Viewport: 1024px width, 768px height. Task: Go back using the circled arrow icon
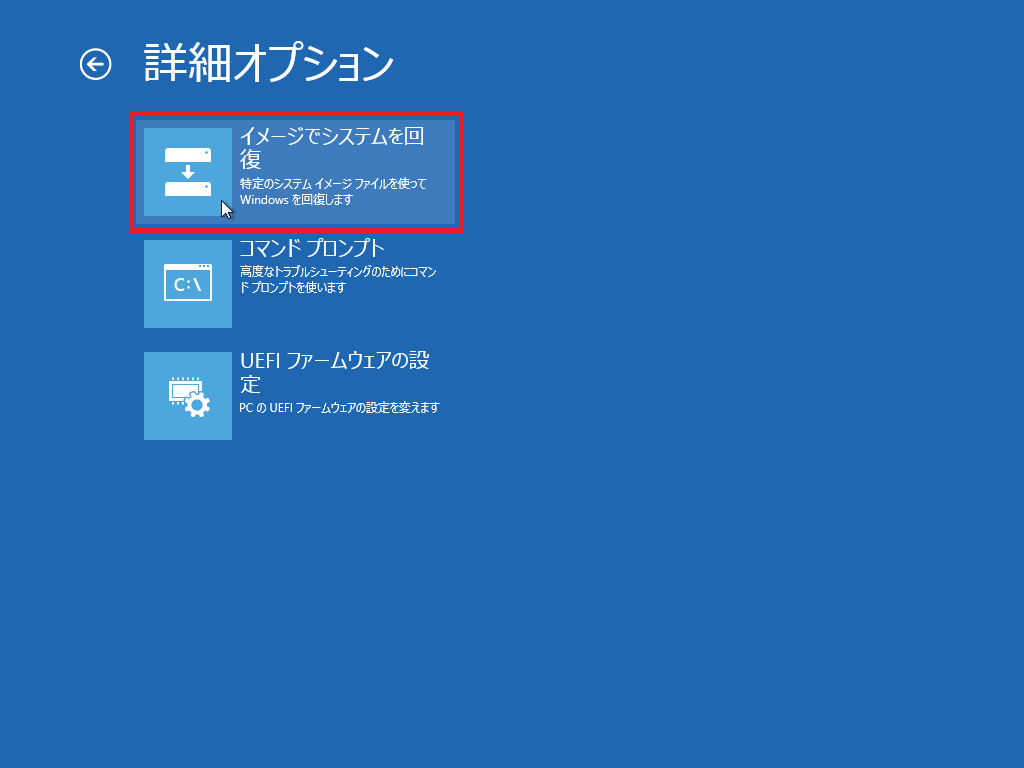tap(95, 64)
